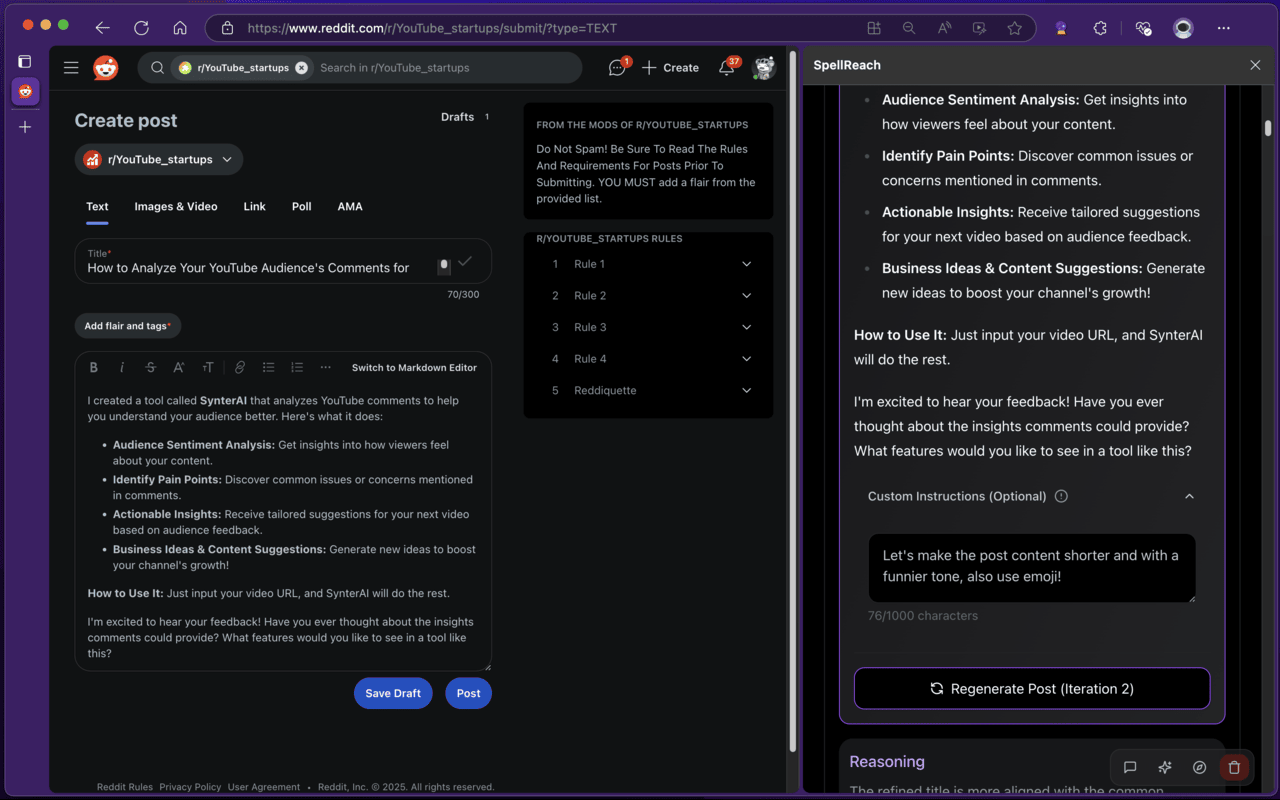Toggle italic formatting in editor
The width and height of the screenshot is (1280, 800).
tap(122, 368)
